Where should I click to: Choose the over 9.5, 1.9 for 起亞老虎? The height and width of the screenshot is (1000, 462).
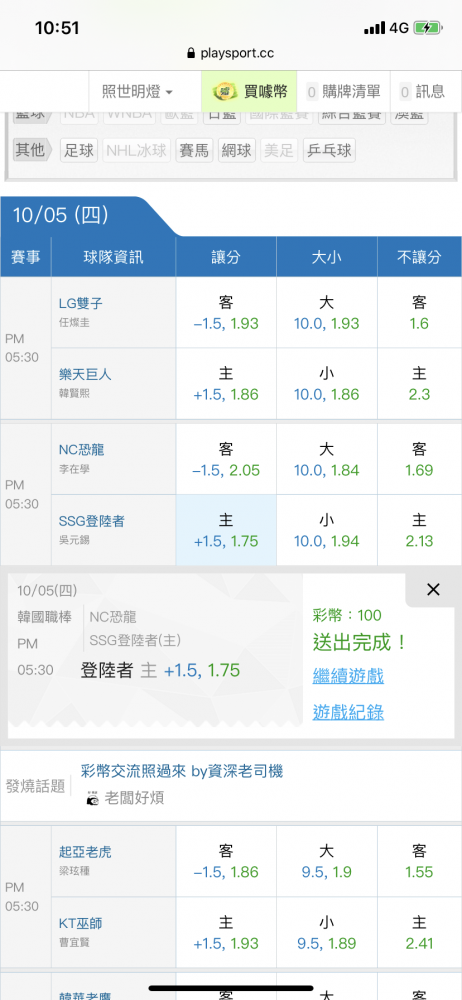327,862
